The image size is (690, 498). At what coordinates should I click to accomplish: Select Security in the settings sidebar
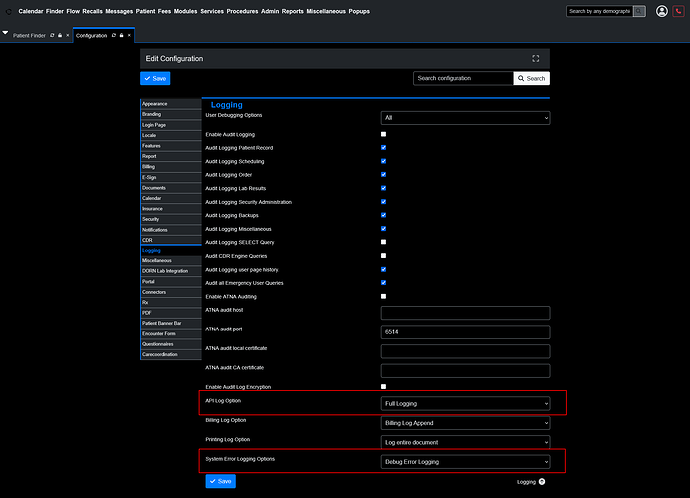click(171, 219)
